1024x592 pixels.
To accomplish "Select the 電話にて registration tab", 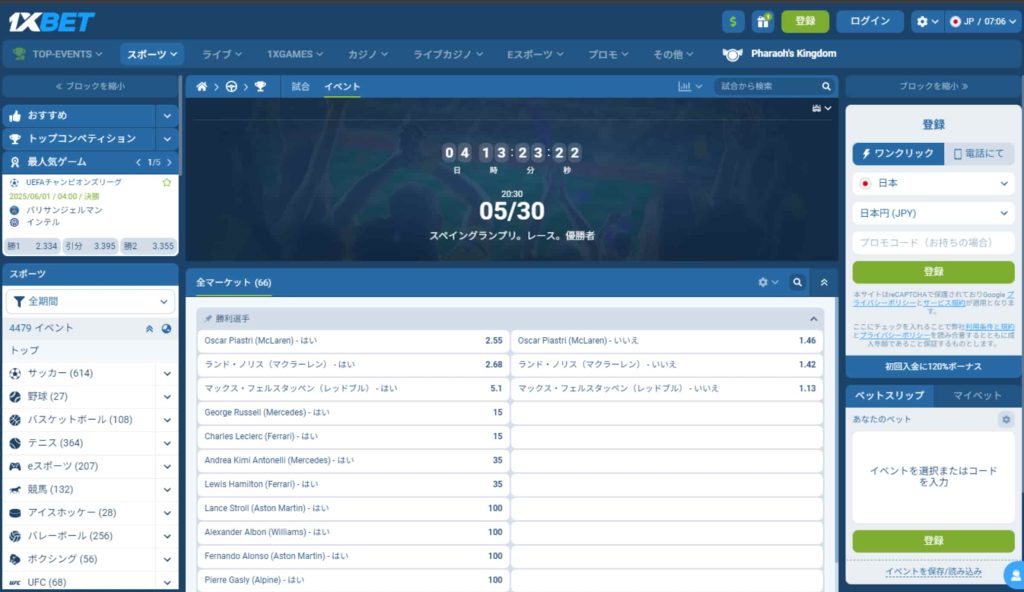I will click(x=979, y=154).
